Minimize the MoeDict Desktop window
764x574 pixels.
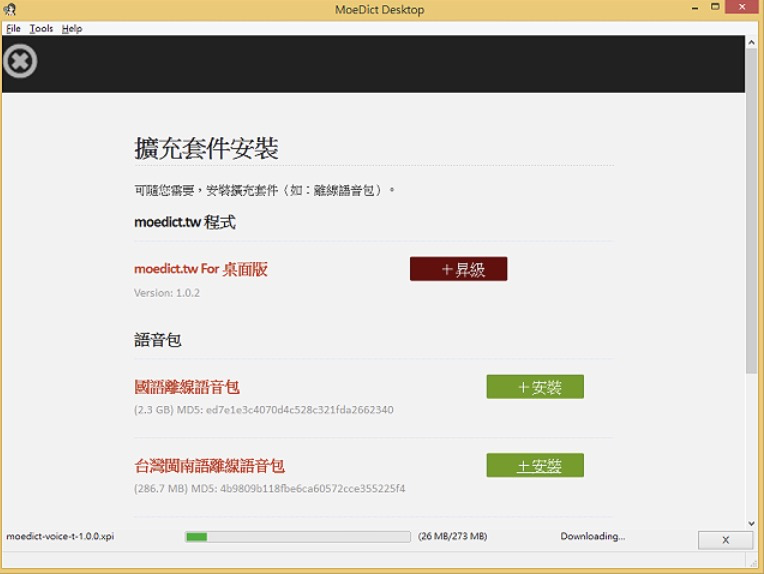click(x=695, y=8)
